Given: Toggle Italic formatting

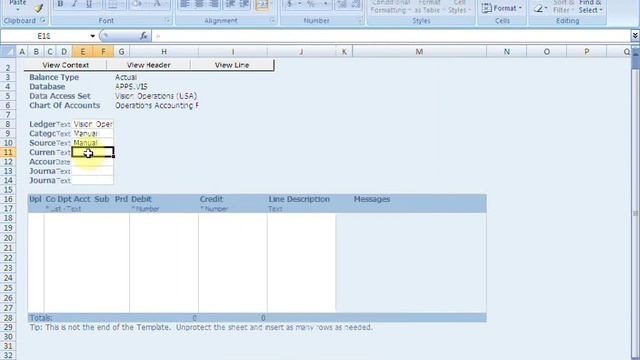Looking at the screenshot, I should coord(74,4).
